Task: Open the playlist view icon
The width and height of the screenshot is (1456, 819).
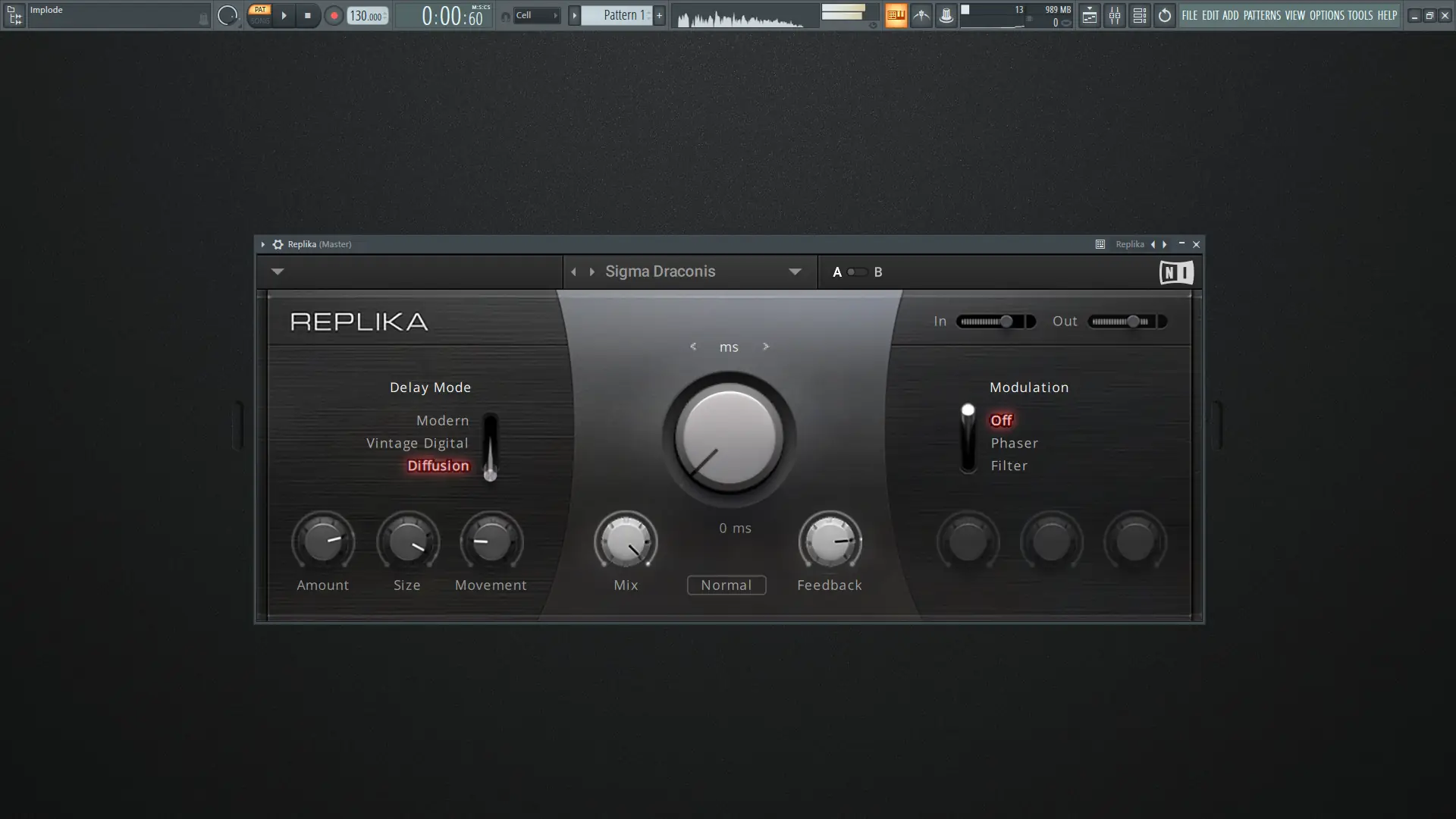Action: coord(1089,15)
